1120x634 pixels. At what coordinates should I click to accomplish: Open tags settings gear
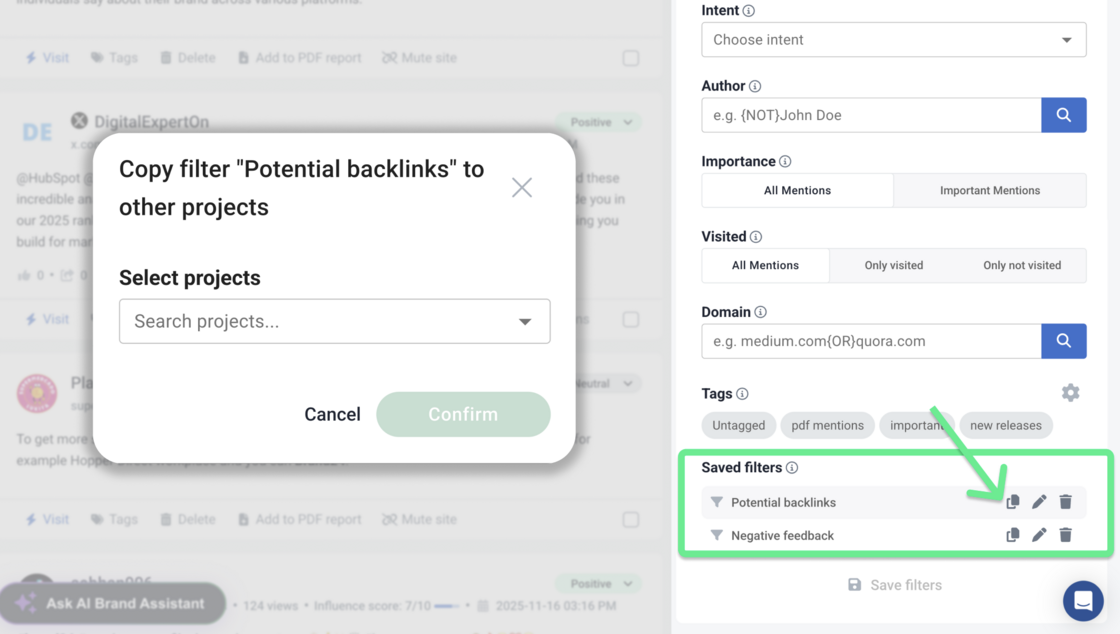click(1070, 393)
